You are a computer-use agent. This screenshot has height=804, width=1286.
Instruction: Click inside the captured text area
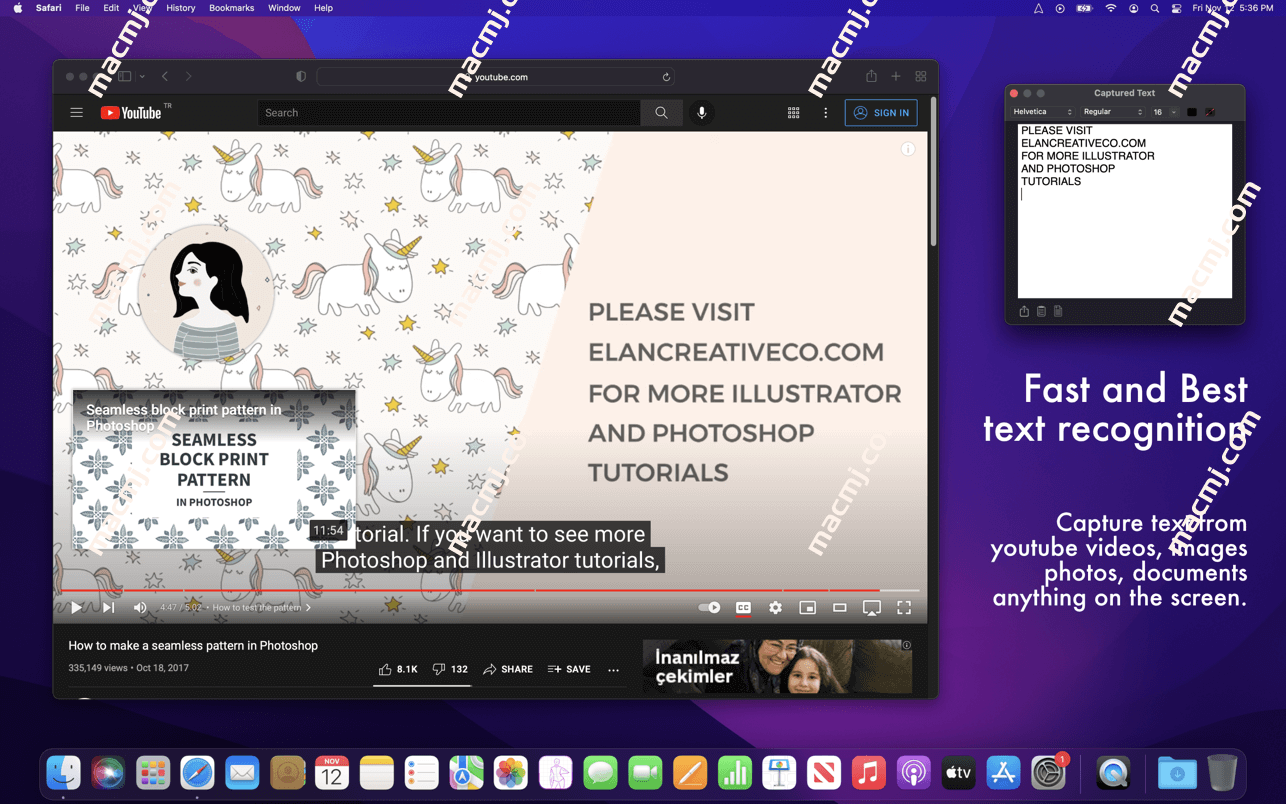point(1125,211)
